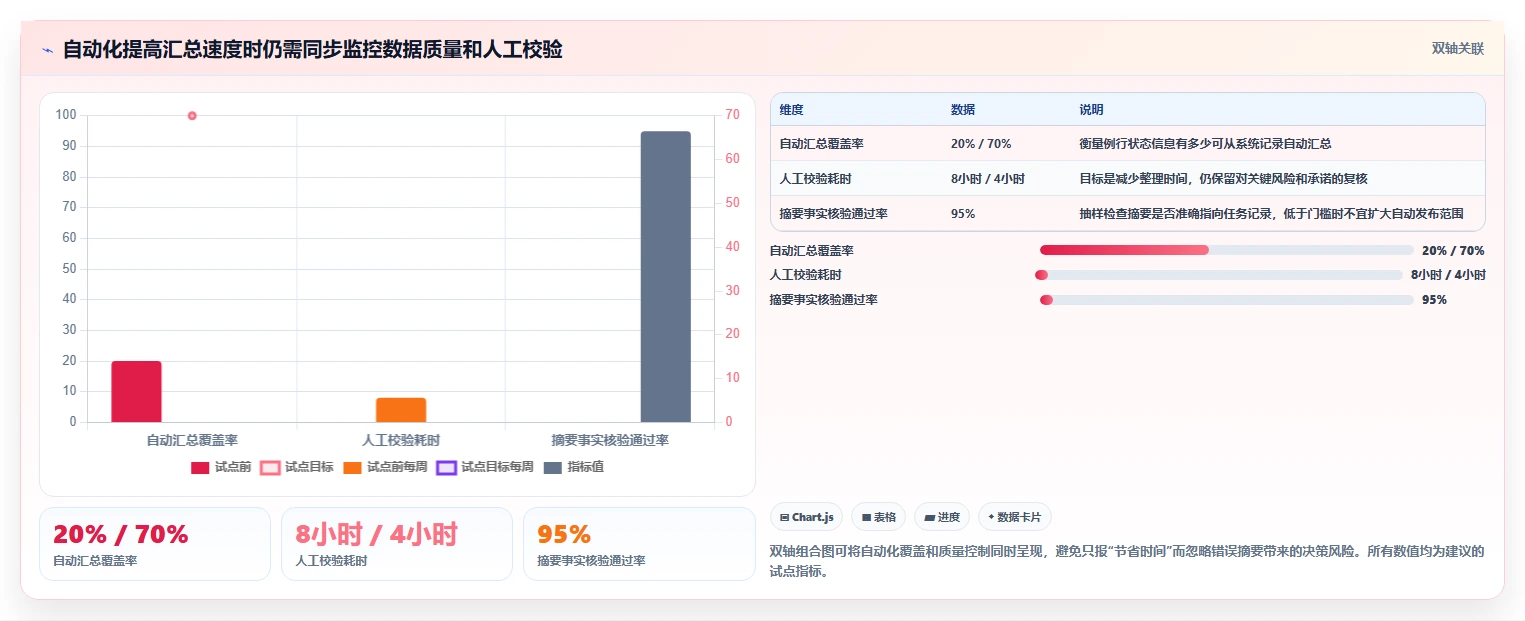1525x621 pixels.
Task: Open the orange 95% stat card
Action: (639, 544)
